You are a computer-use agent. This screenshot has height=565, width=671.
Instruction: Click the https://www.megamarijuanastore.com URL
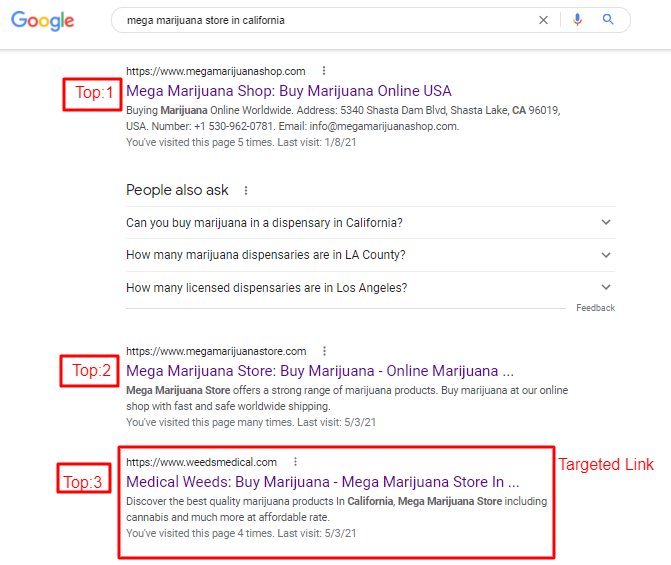pyautogui.click(x=216, y=351)
